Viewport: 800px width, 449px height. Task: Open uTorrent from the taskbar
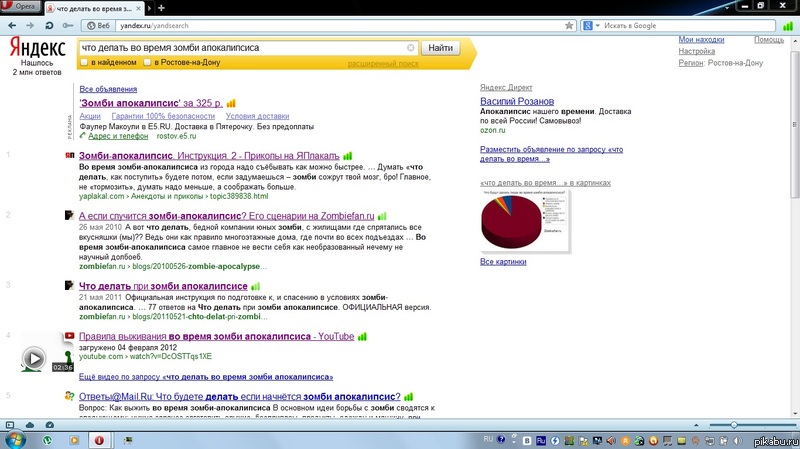click(47, 440)
